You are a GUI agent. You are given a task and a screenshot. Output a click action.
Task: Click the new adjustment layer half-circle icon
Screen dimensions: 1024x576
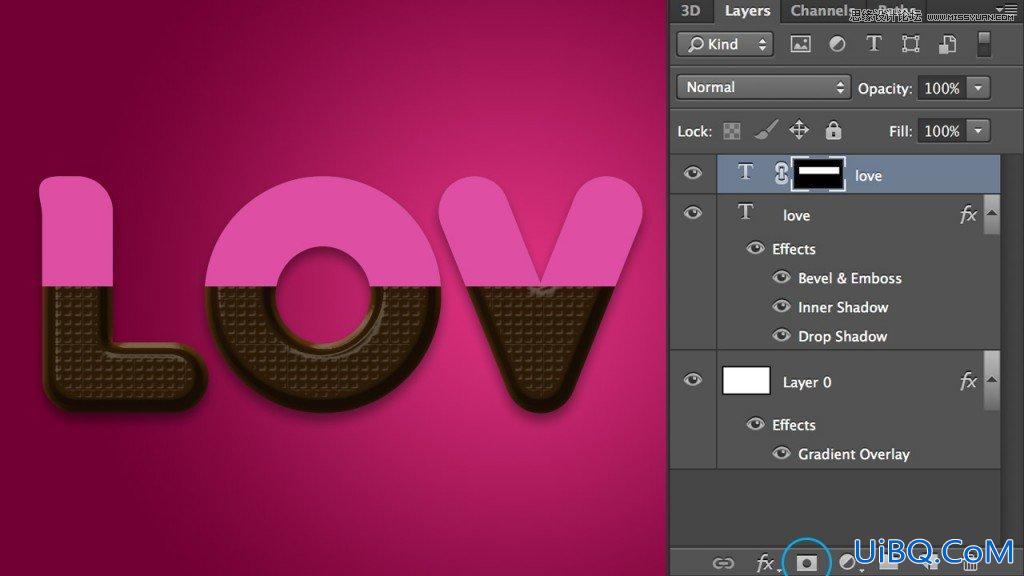pos(847,562)
